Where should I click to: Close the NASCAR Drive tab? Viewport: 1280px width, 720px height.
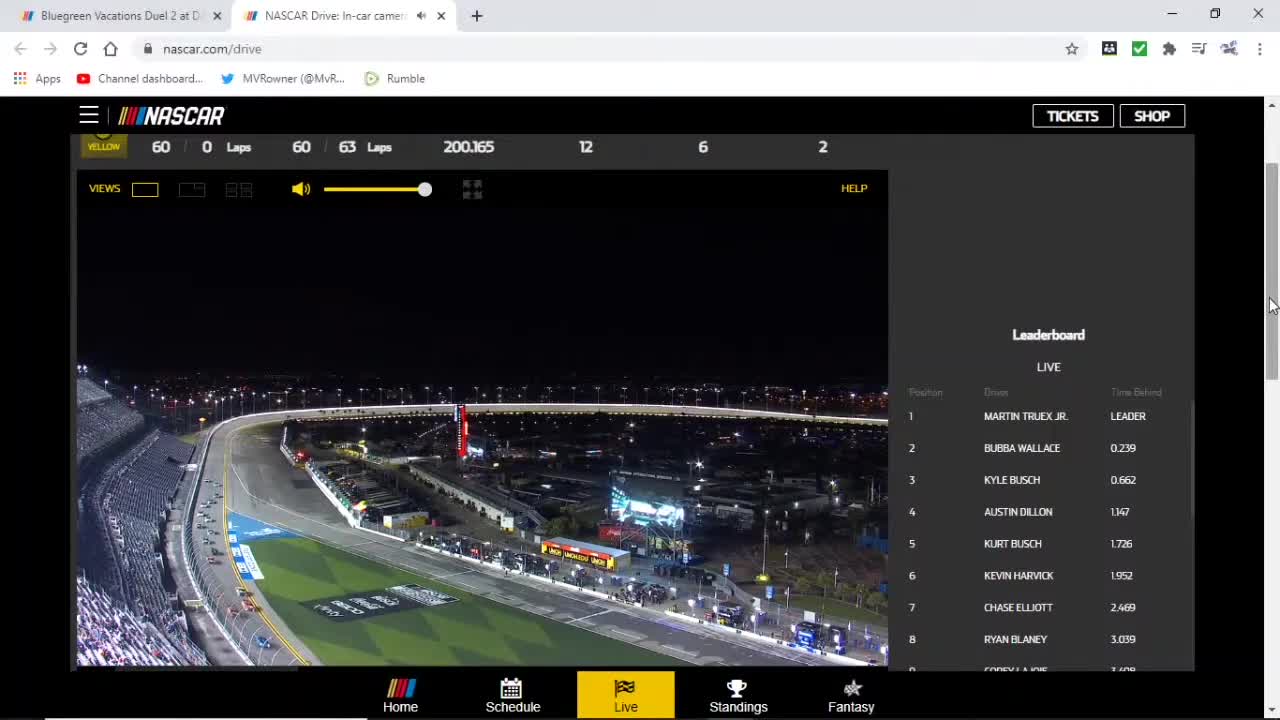441,16
